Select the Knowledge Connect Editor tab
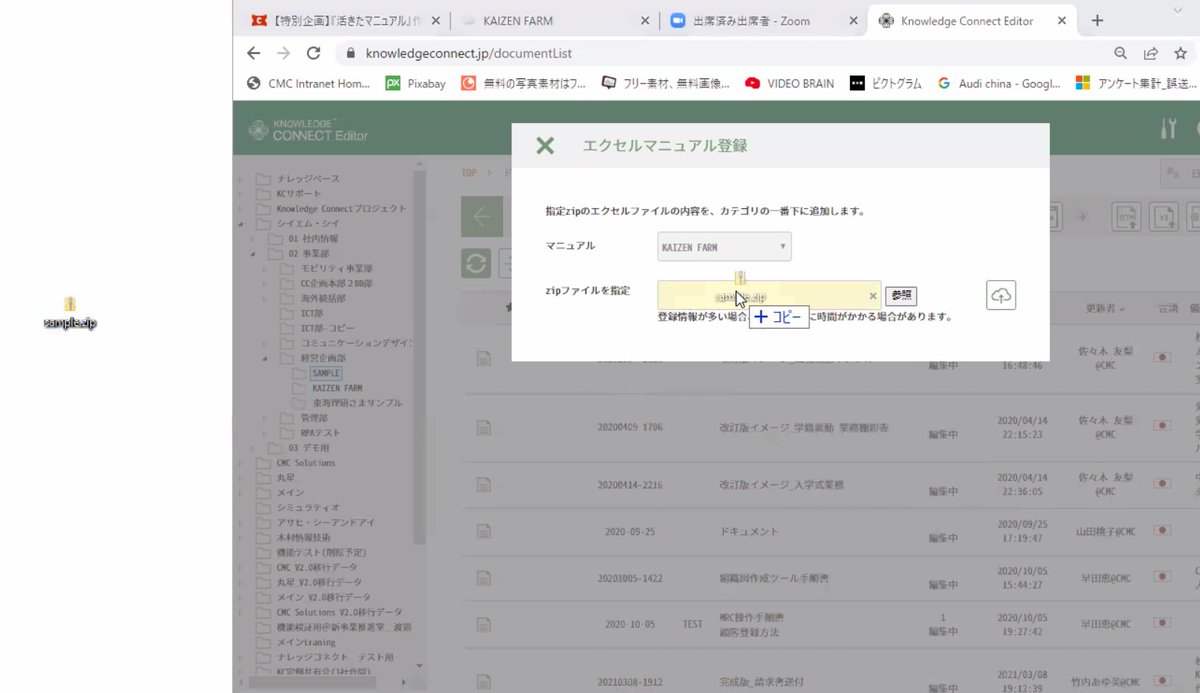Screen dimensions: 1200x693 (x=973, y=20)
